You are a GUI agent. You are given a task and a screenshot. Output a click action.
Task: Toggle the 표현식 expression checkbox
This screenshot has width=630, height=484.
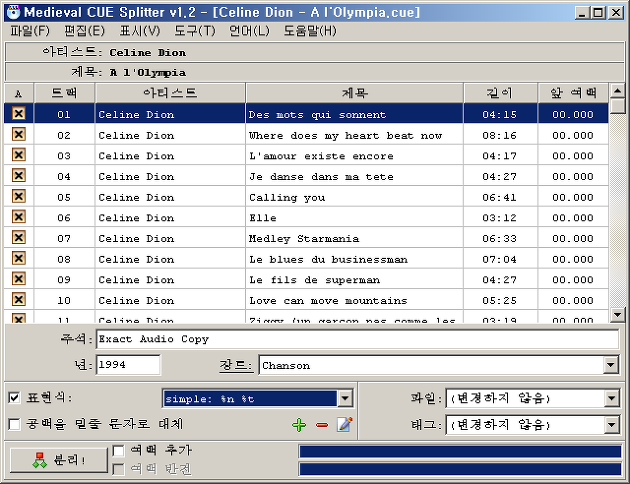[x=14, y=398]
